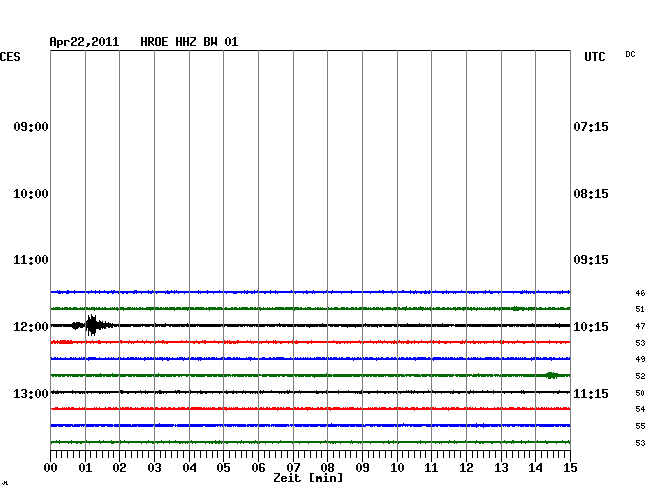Select the 11:15 UTC time label
This screenshot has height=494, width=650.
pyautogui.click(x=591, y=394)
